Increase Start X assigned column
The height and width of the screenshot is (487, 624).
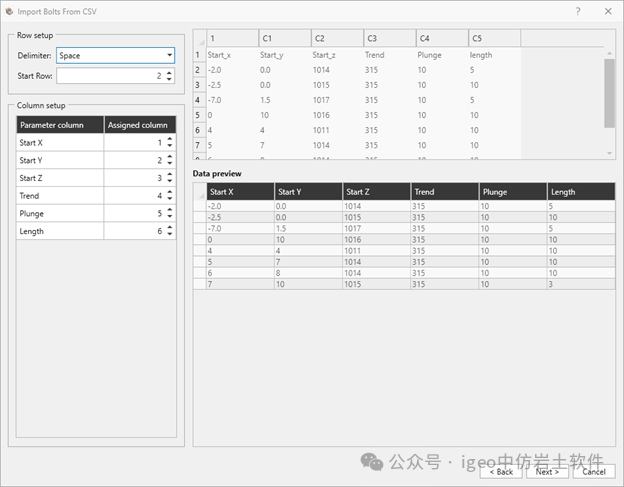pos(169,139)
